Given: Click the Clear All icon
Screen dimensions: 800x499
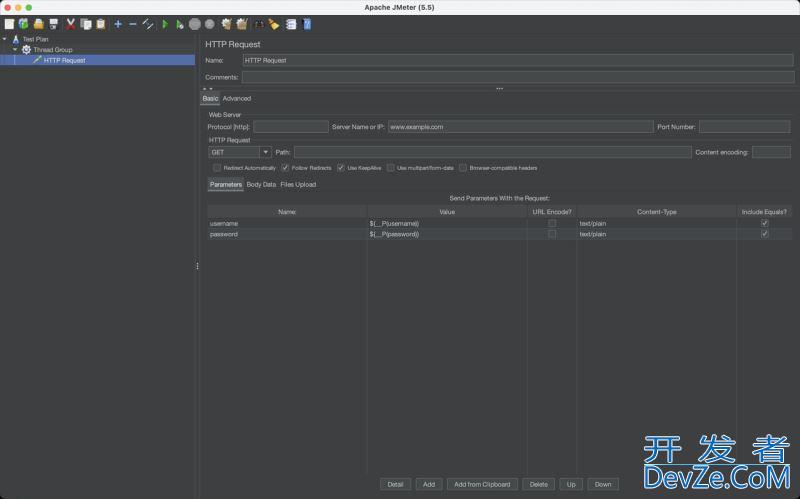Looking at the screenshot, I should pos(242,24).
